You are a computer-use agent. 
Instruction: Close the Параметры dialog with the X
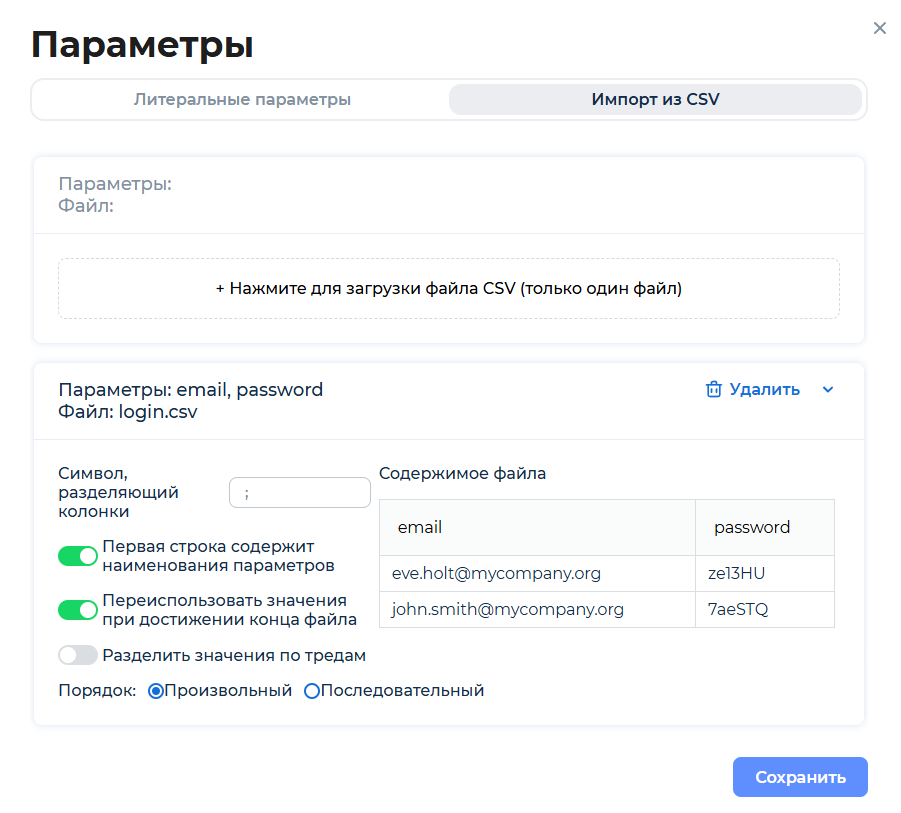pos(879,28)
